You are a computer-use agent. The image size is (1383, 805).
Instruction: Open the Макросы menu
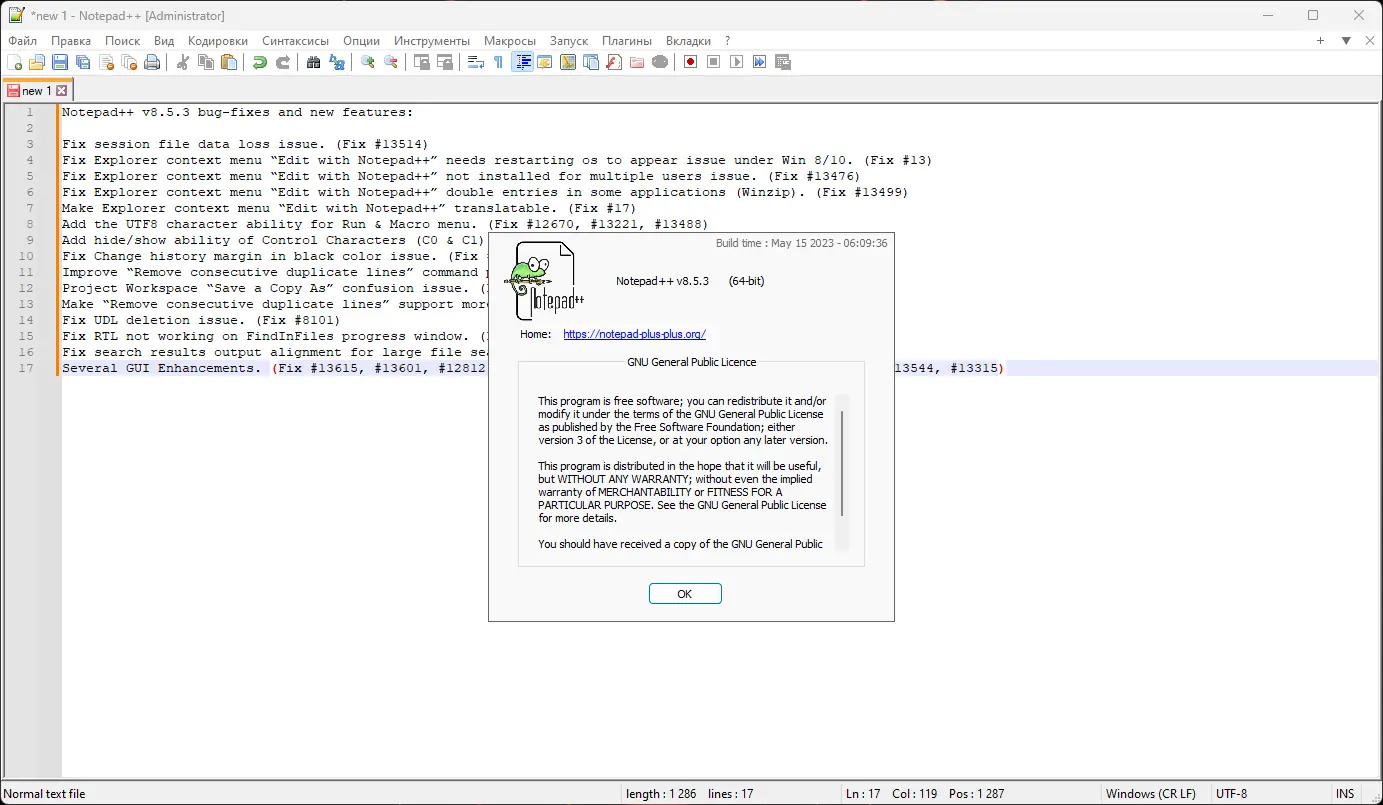pyautogui.click(x=510, y=41)
